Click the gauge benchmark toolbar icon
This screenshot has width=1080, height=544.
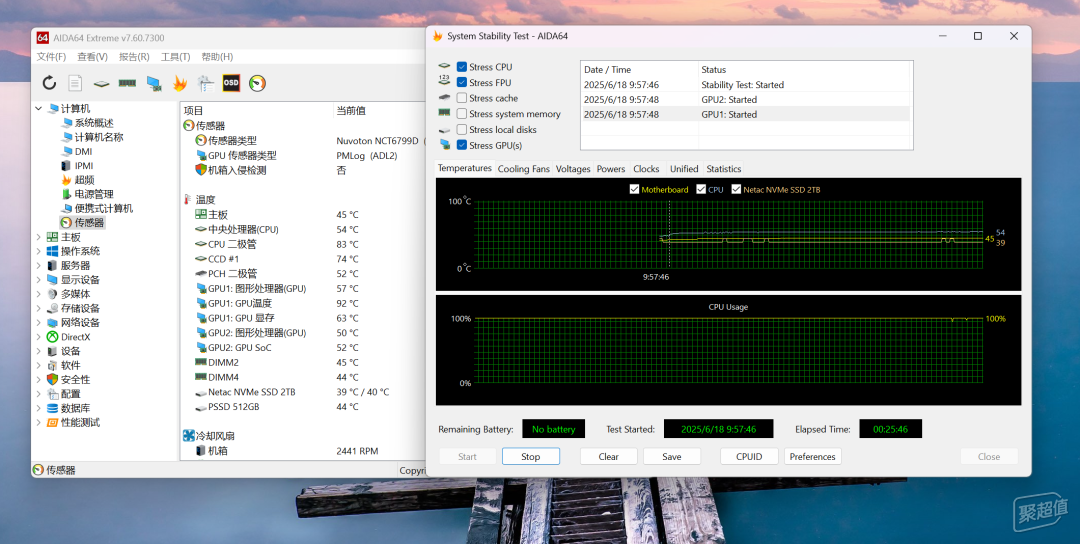[257, 83]
